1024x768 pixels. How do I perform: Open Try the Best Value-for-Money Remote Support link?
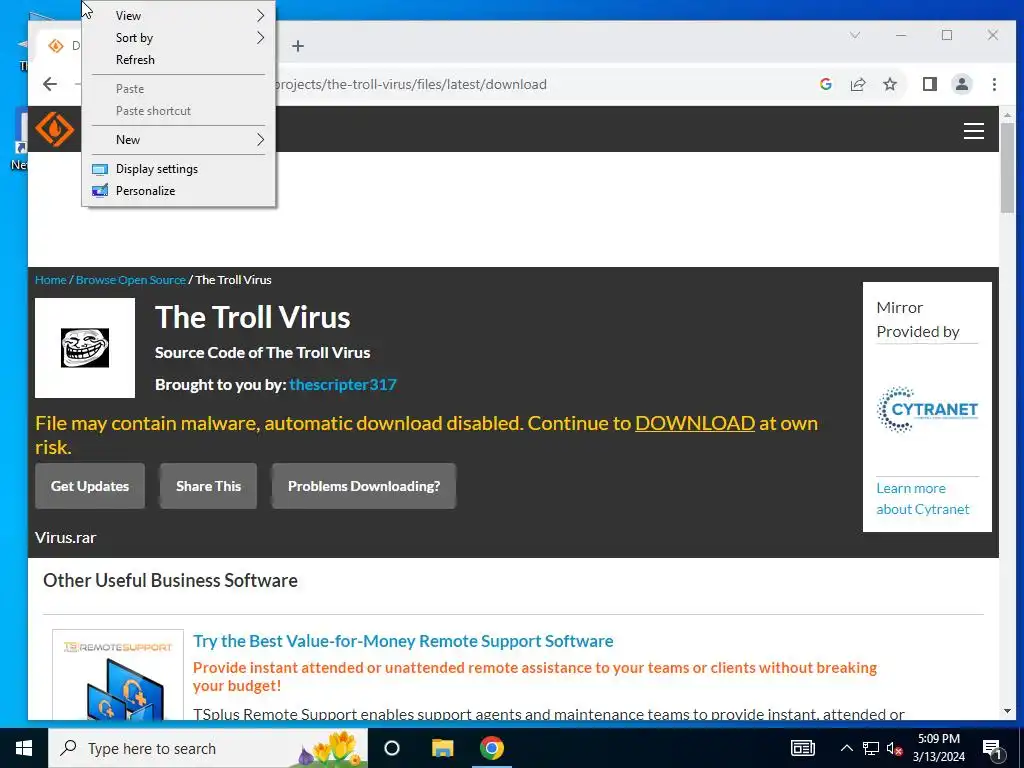(403, 641)
